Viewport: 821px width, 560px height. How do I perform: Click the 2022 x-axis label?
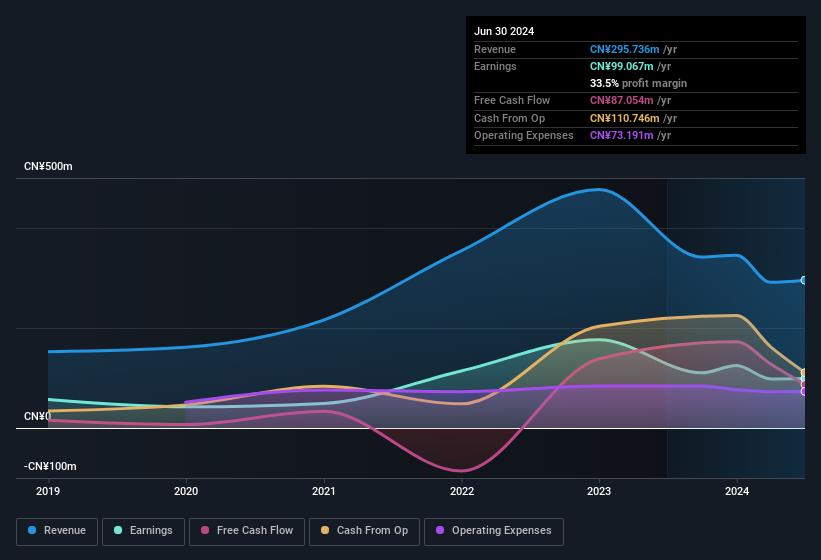tap(462, 491)
